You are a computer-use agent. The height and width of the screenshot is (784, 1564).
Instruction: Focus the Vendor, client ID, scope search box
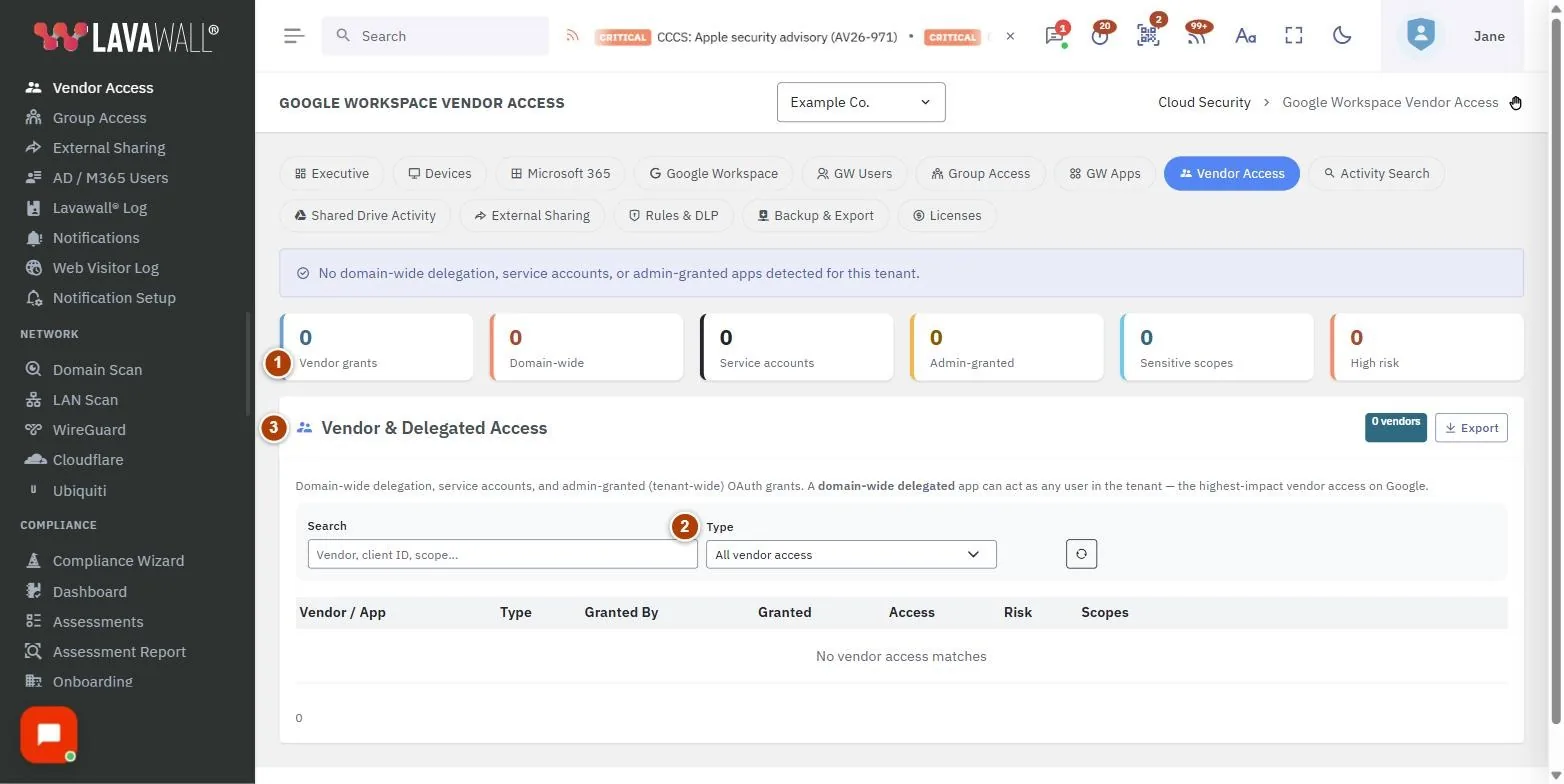coord(503,554)
